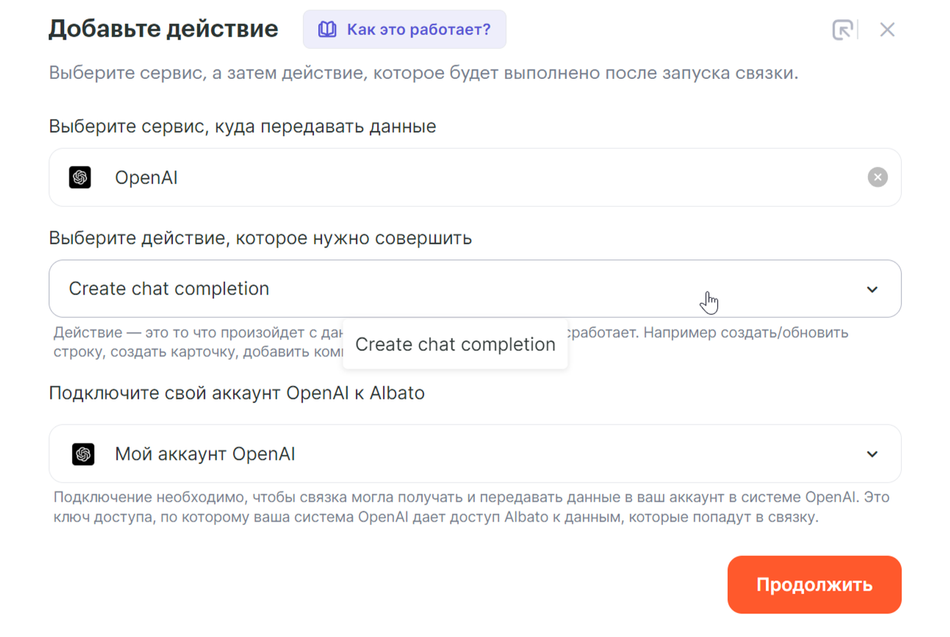Click the chevron in the account selector
The image size is (950, 637).
(x=872, y=454)
